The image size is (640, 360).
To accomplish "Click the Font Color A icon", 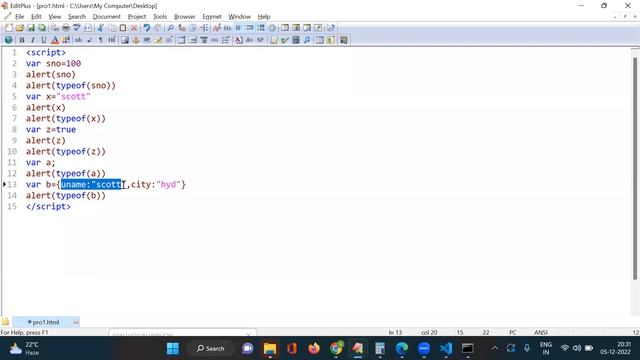I will tap(55, 40).
